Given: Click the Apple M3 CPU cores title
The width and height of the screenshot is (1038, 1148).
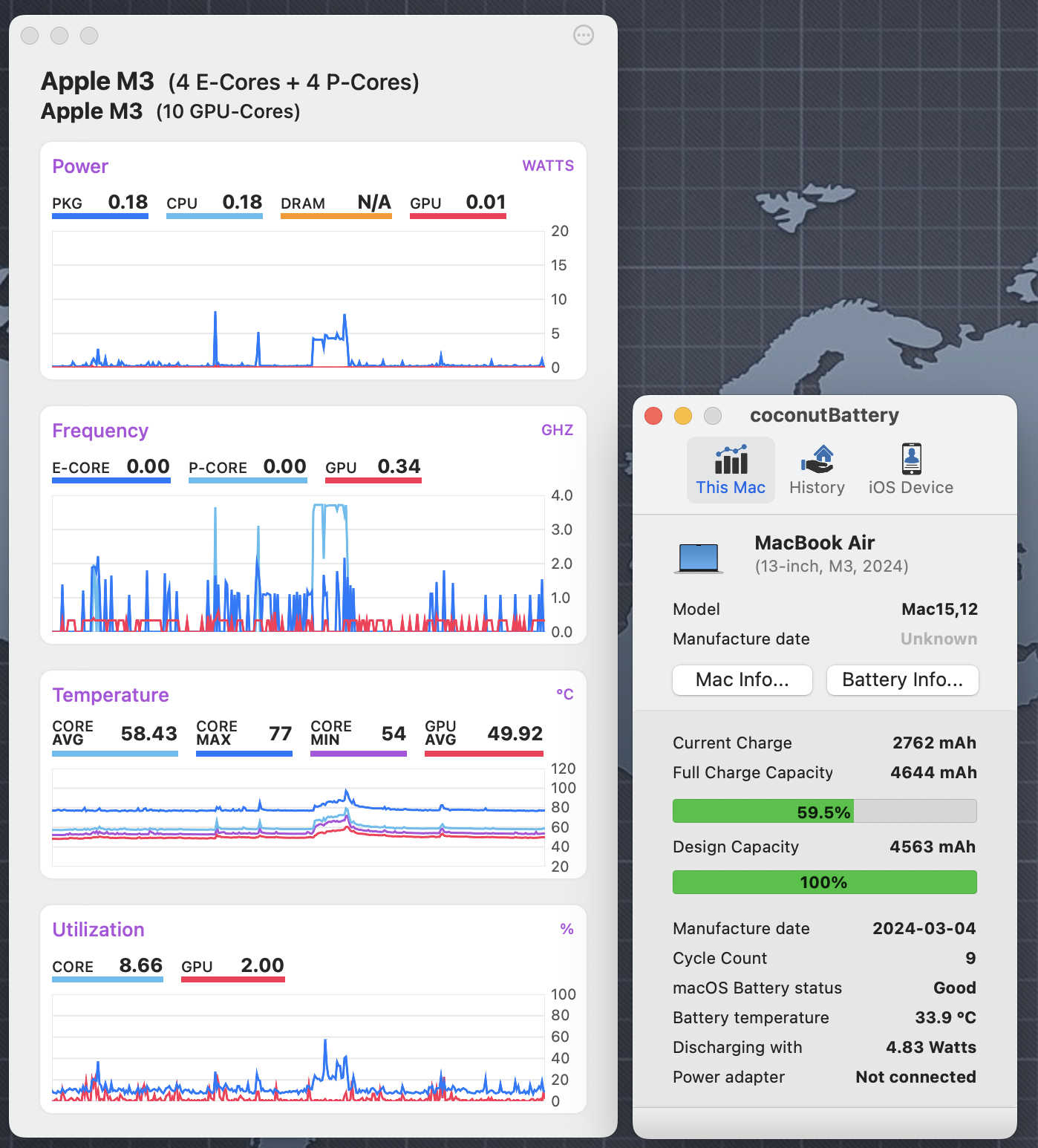Looking at the screenshot, I should coord(230,81).
